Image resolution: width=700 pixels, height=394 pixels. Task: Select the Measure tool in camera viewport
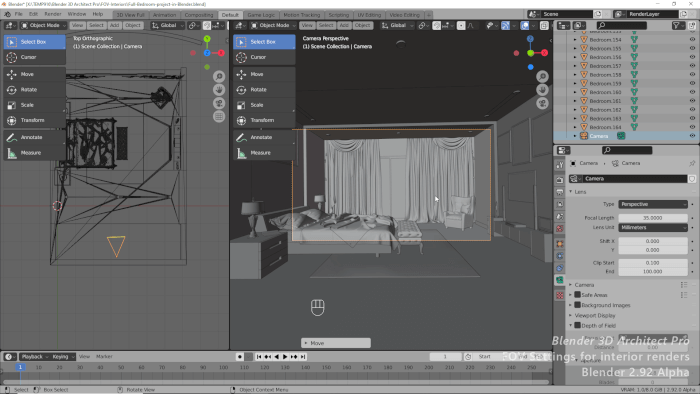[264, 153]
